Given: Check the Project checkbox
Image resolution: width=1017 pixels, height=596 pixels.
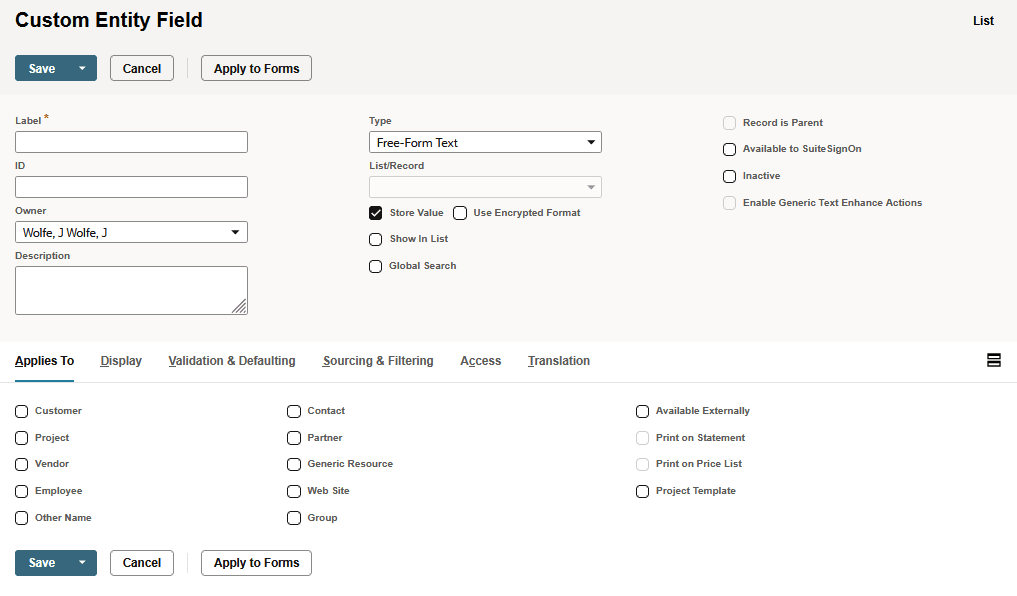Looking at the screenshot, I should [21, 438].
